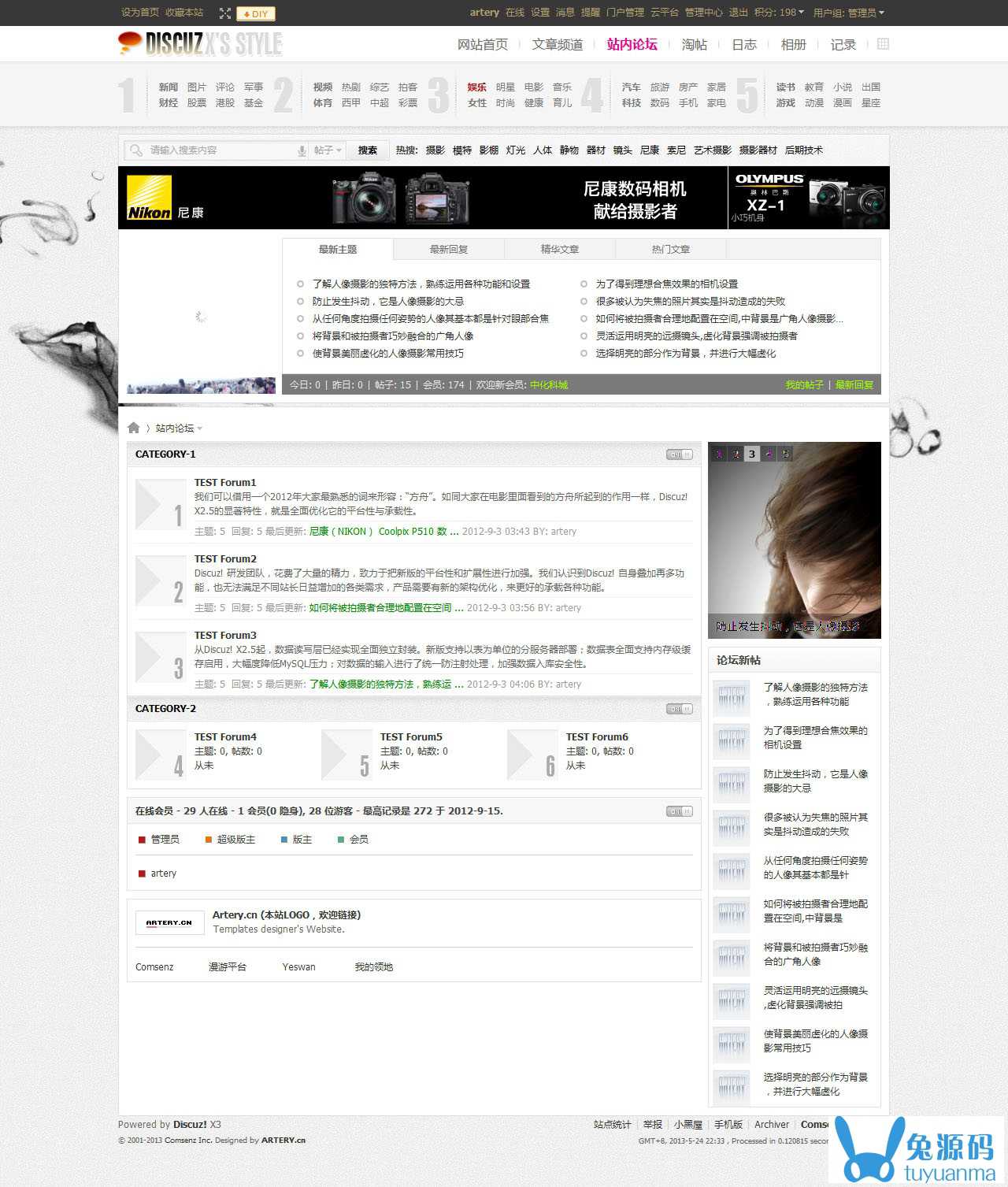Click 站点统计 in footer
This screenshot has height=1187, width=1008.
pyautogui.click(x=613, y=1125)
